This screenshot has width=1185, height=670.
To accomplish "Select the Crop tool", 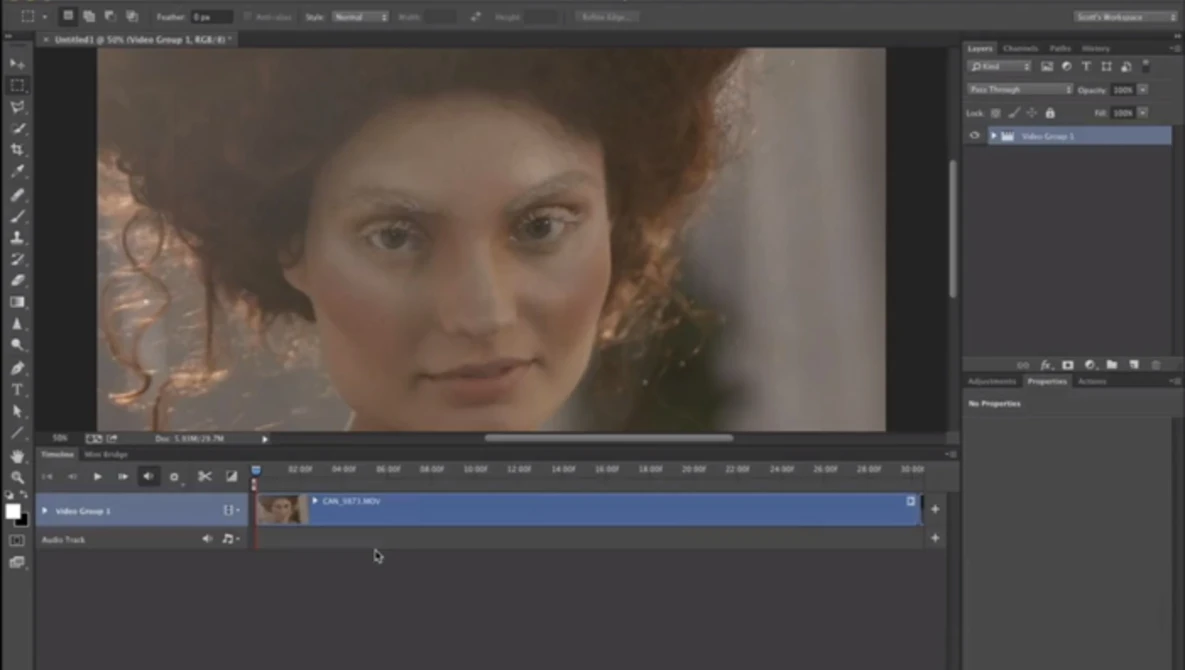I will click(17, 150).
